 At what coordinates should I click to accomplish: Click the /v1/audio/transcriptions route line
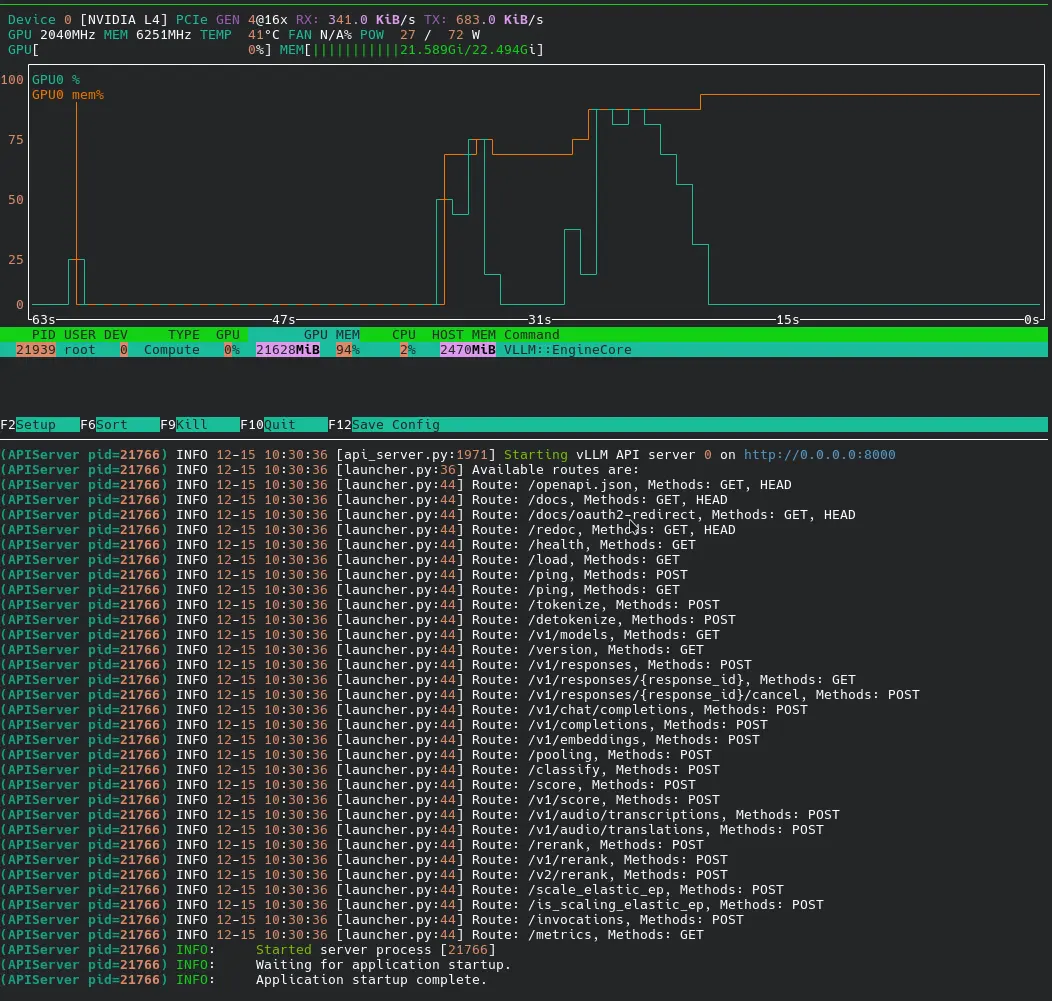click(420, 814)
